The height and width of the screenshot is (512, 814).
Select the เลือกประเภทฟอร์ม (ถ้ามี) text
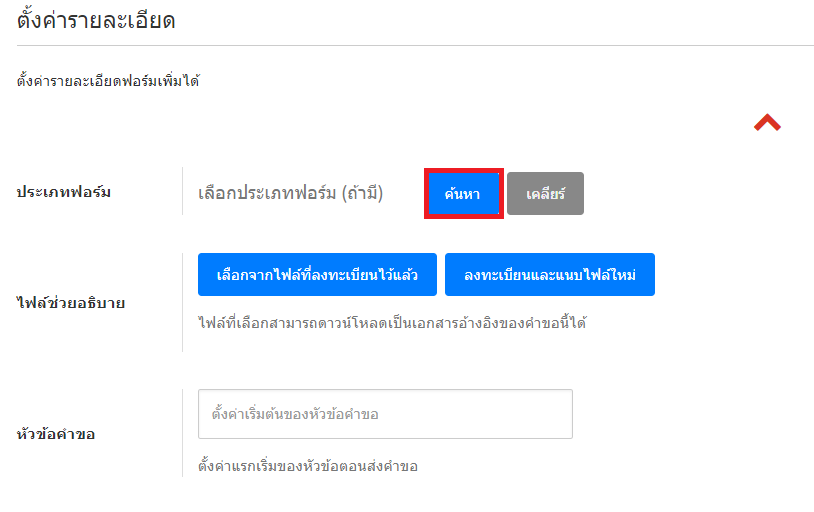[x=291, y=193]
